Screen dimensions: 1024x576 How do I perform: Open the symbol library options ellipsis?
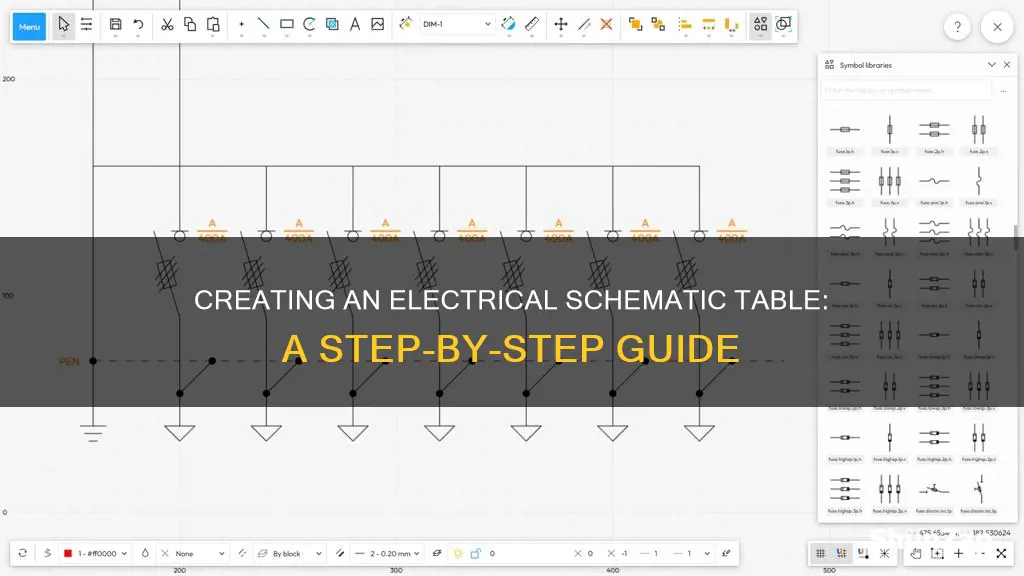(1003, 91)
